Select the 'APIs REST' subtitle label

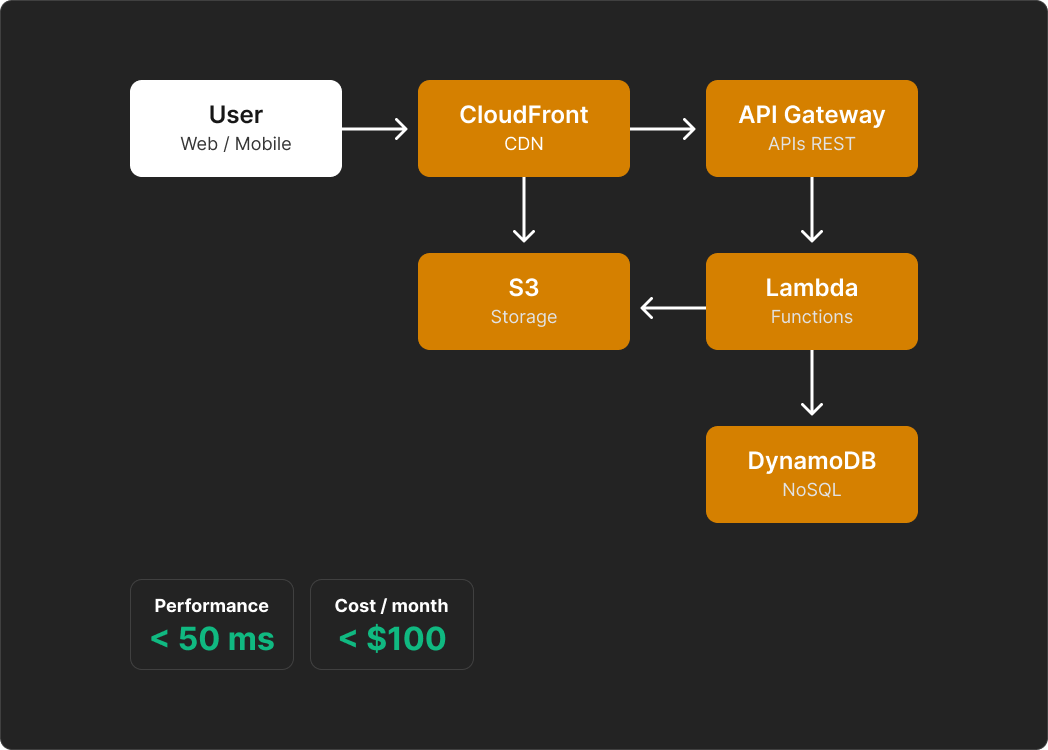pos(811,143)
